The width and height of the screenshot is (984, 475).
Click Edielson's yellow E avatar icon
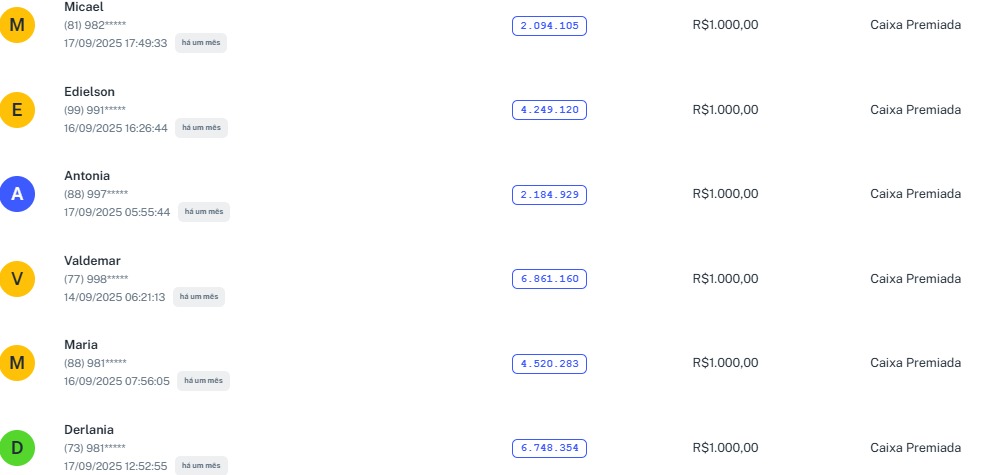17,109
